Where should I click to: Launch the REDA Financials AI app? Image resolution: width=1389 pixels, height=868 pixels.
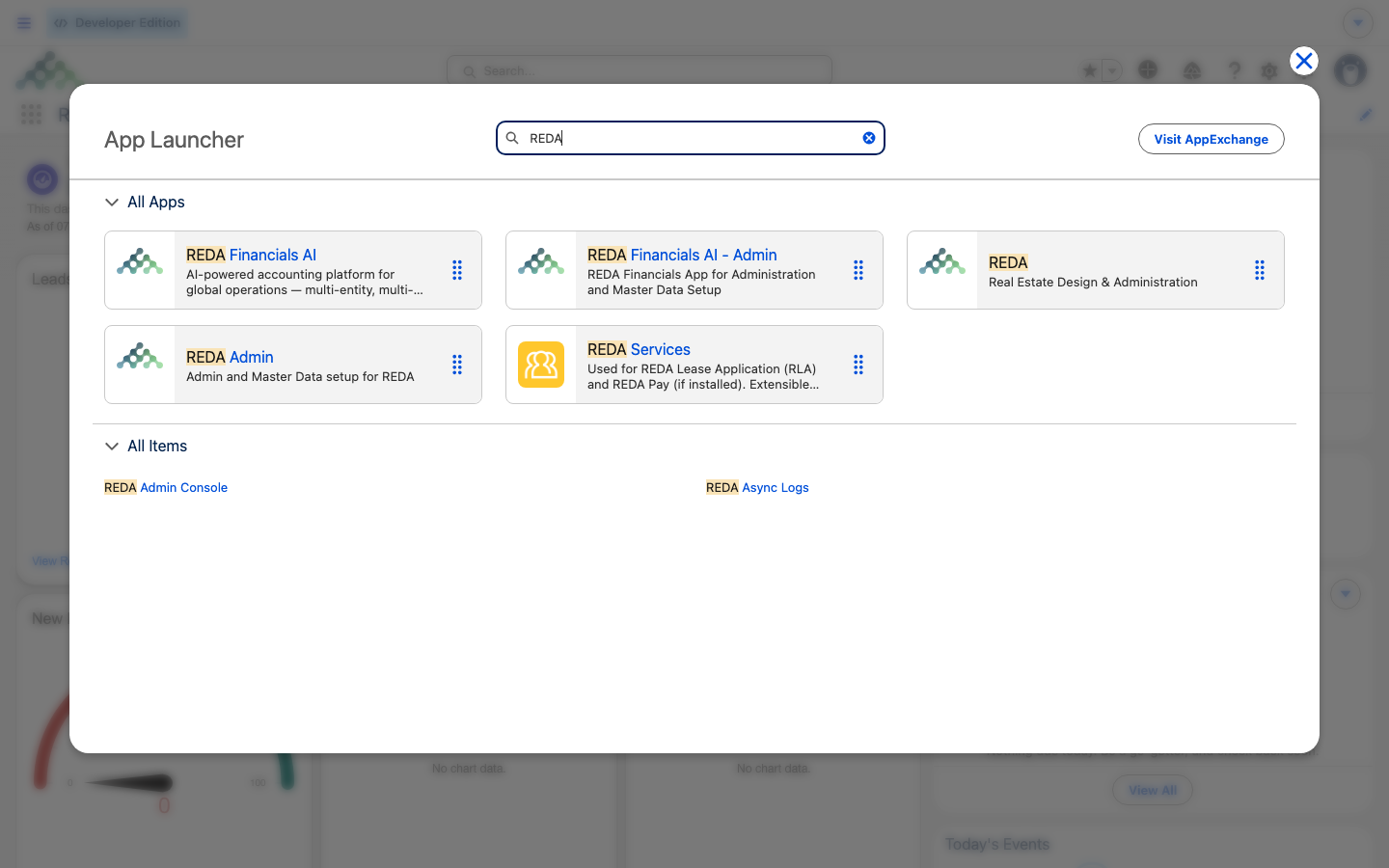(251, 255)
